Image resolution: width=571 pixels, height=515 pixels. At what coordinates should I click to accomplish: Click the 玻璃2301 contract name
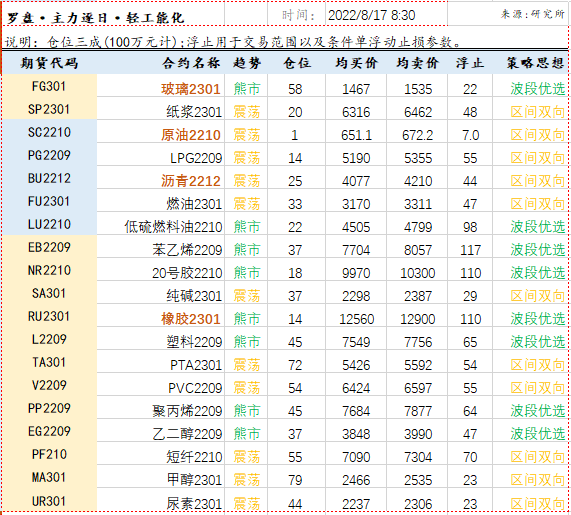tap(191, 89)
